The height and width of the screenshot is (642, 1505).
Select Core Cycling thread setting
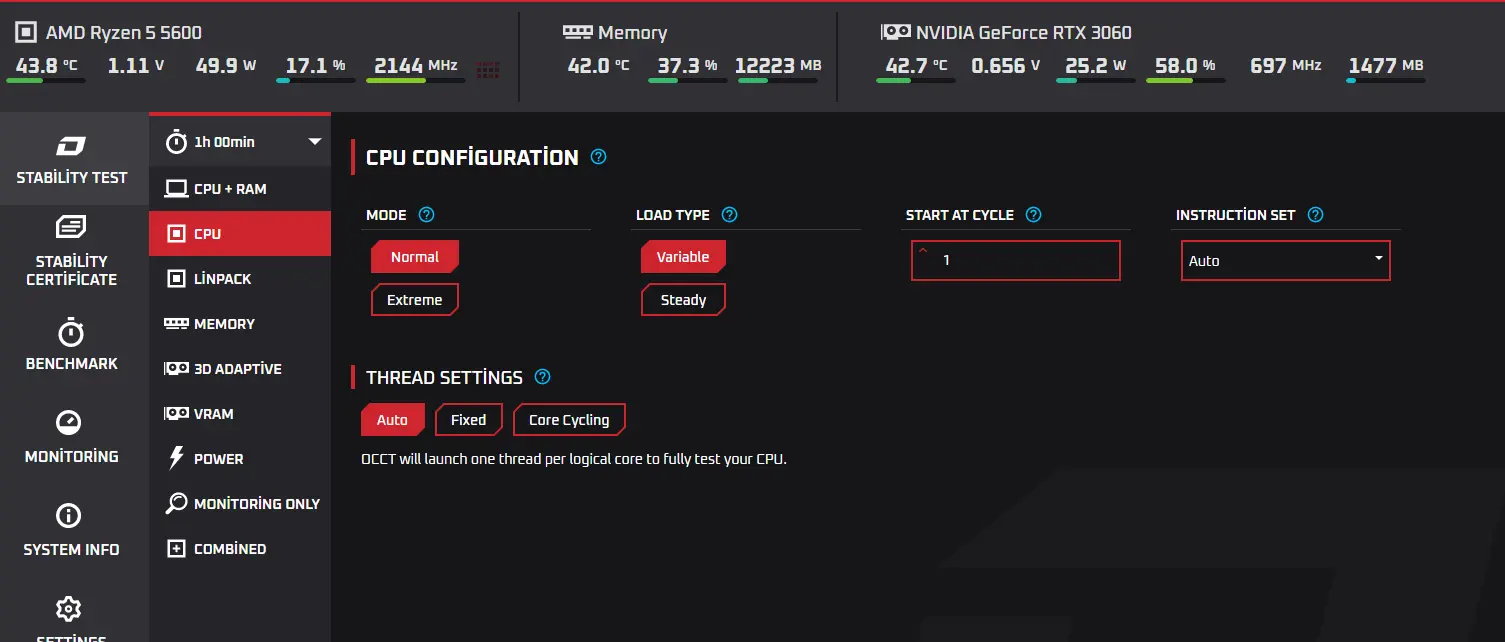pos(569,420)
